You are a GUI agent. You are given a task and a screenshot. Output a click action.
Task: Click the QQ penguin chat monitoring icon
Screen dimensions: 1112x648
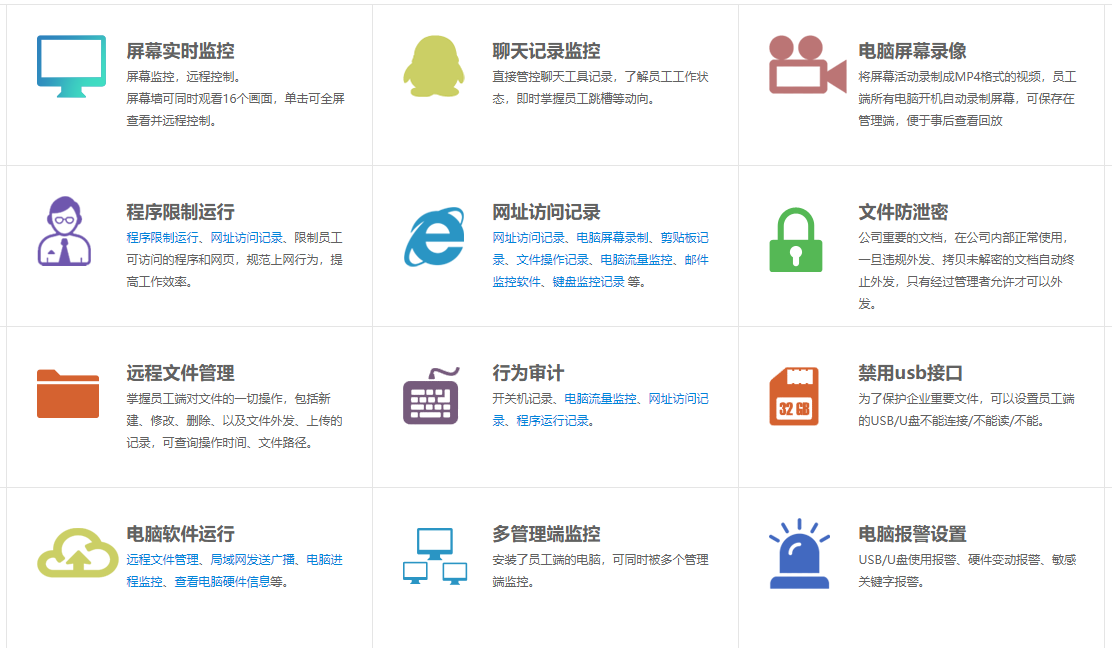pyautogui.click(x=433, y=66)
